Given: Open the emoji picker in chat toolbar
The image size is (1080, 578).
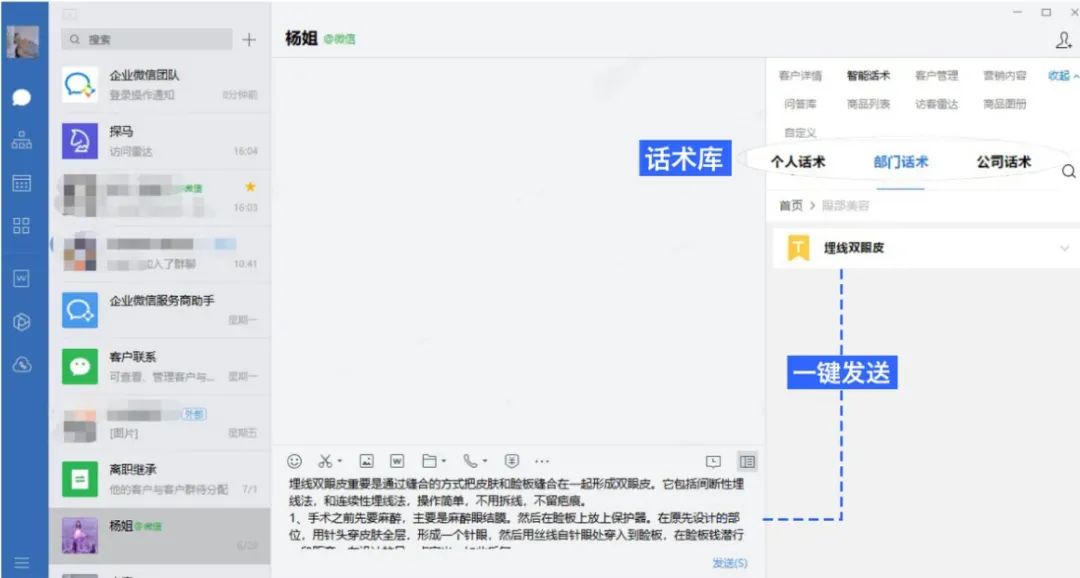Looking at the screenshot, I should click(294, 461).
